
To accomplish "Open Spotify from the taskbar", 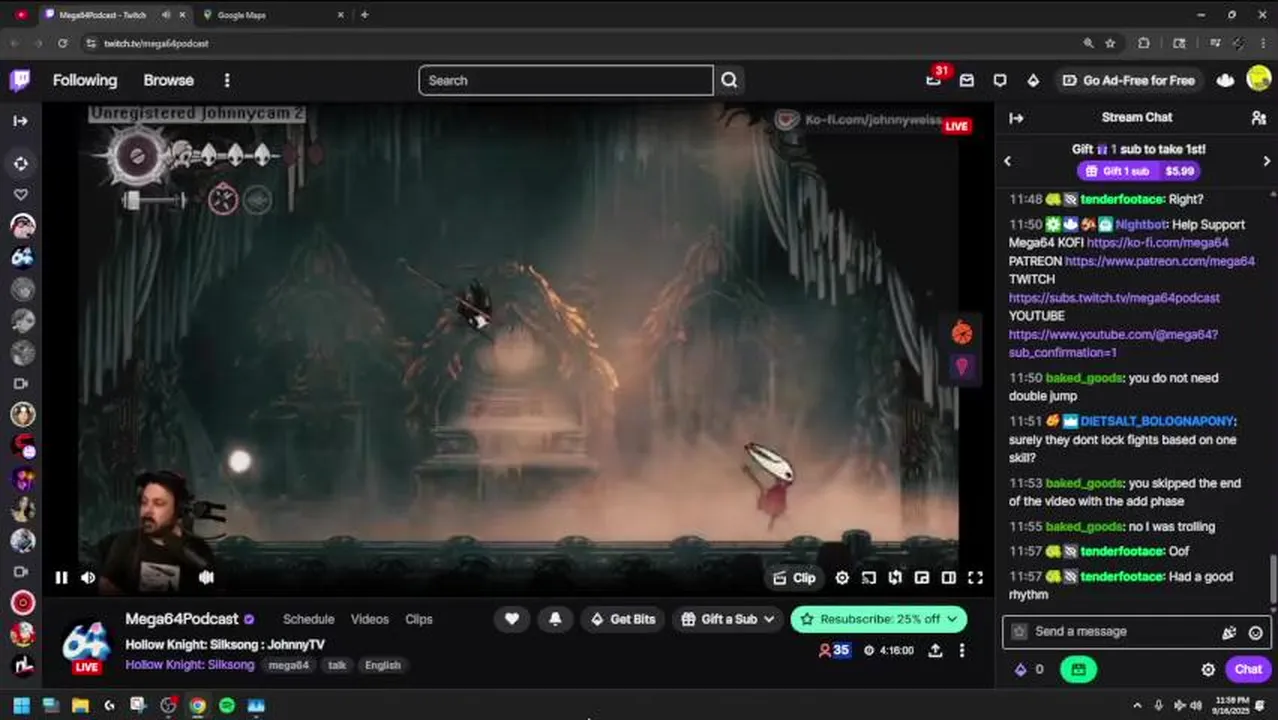I will click(227, 706).
